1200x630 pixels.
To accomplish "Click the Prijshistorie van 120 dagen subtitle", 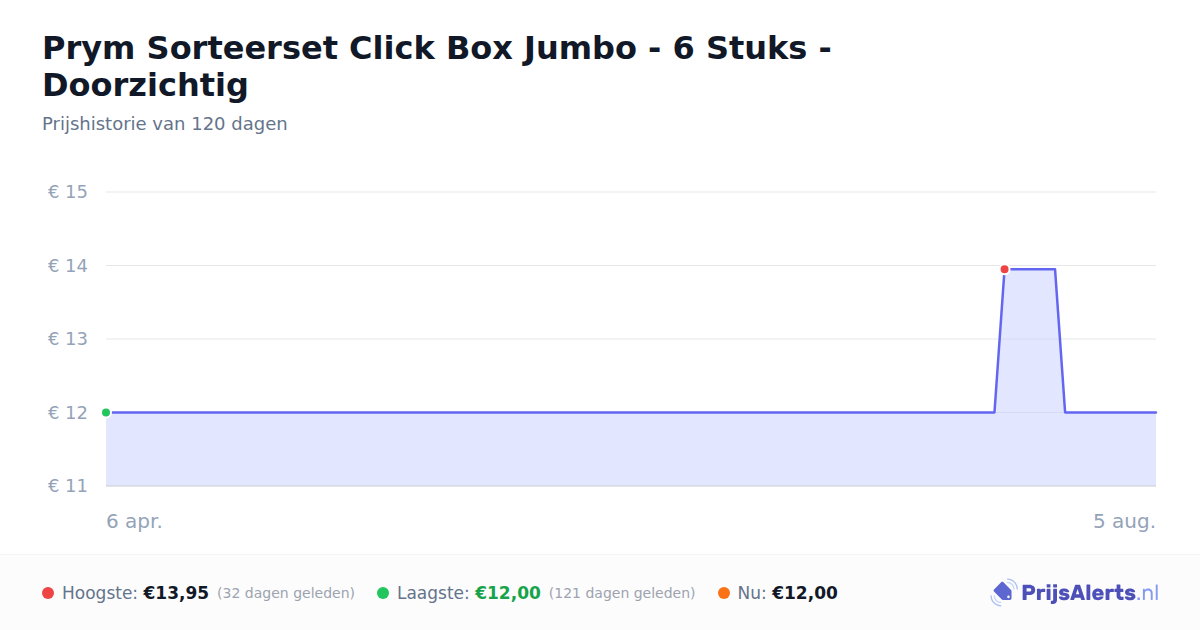I will [x=165, y=124].
